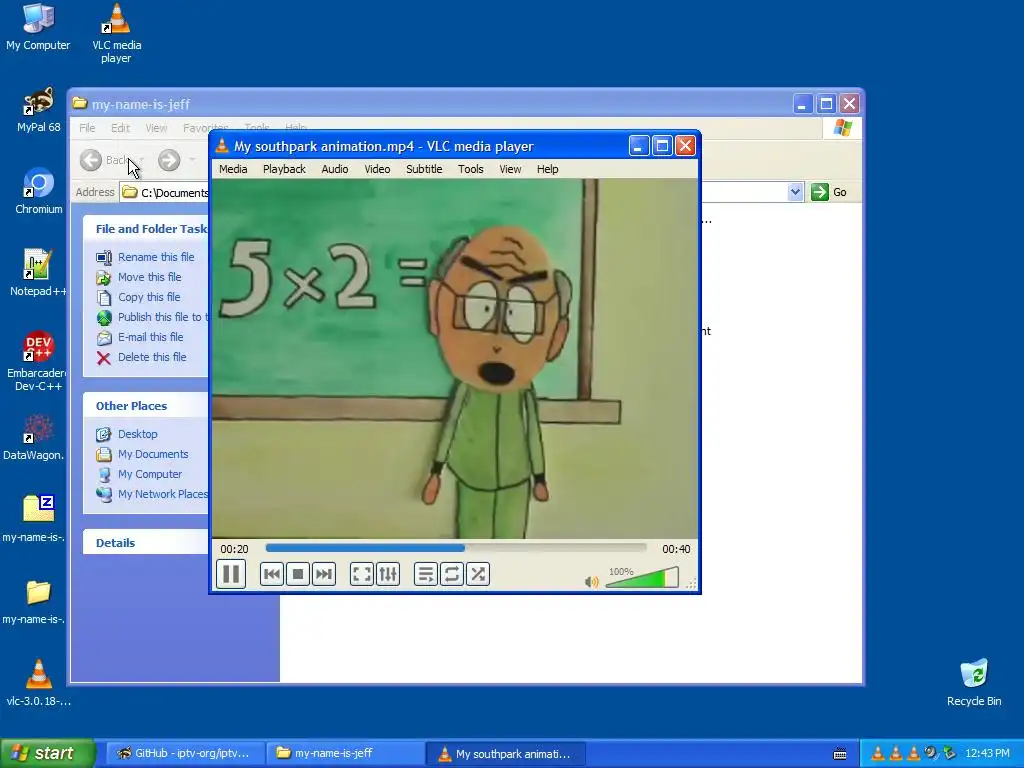
Task: Seek on the VLC progress bar
Action: coord(456,549)
